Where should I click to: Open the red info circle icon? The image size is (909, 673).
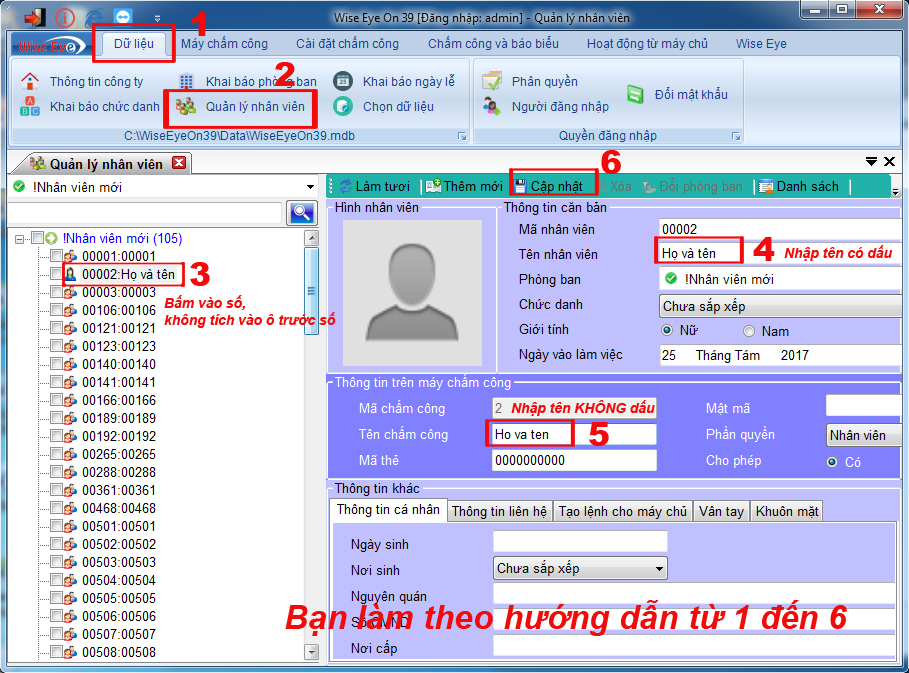[65, 18]
